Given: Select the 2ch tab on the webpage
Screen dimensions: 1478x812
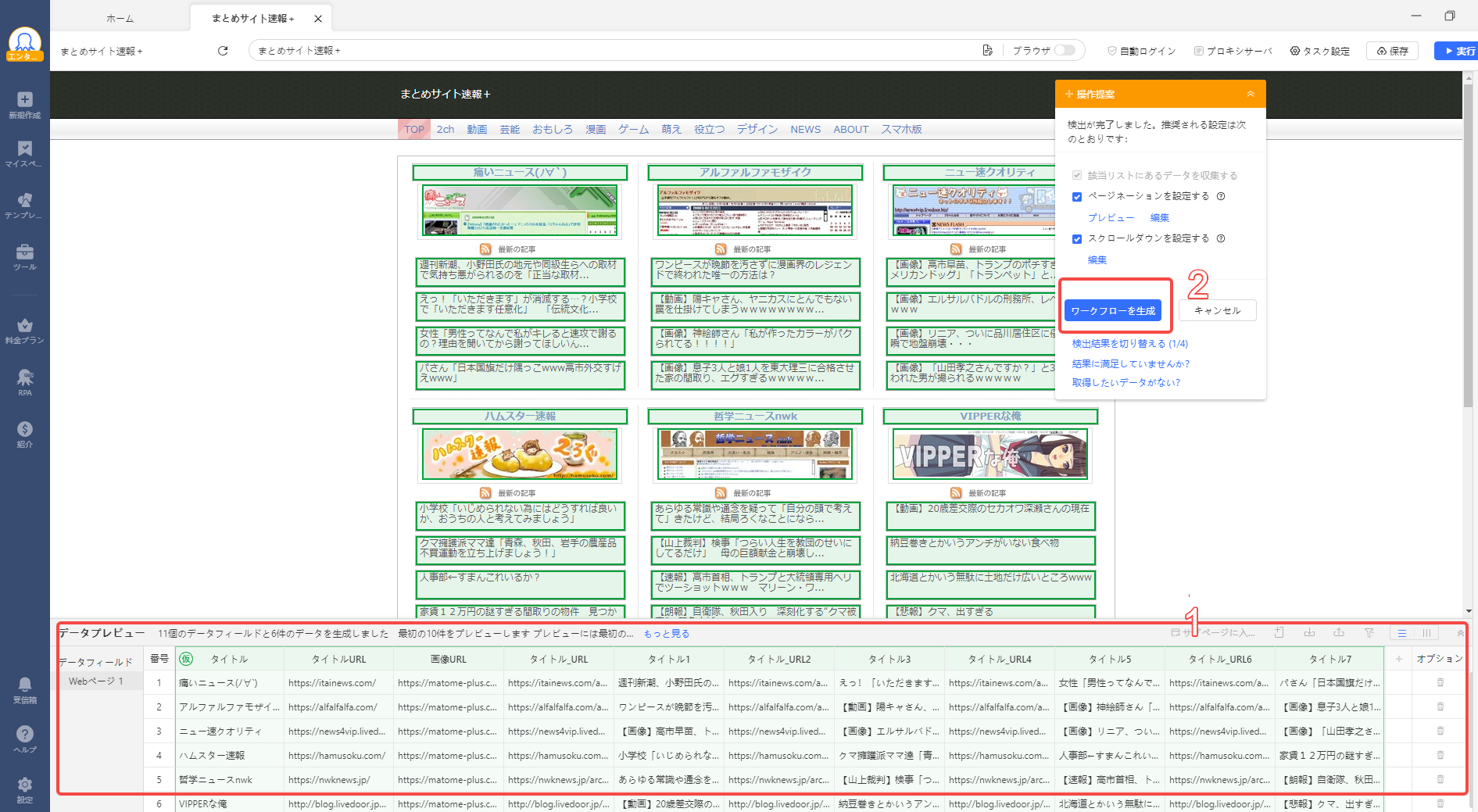Looking at the screenshot, I should 445,130.
